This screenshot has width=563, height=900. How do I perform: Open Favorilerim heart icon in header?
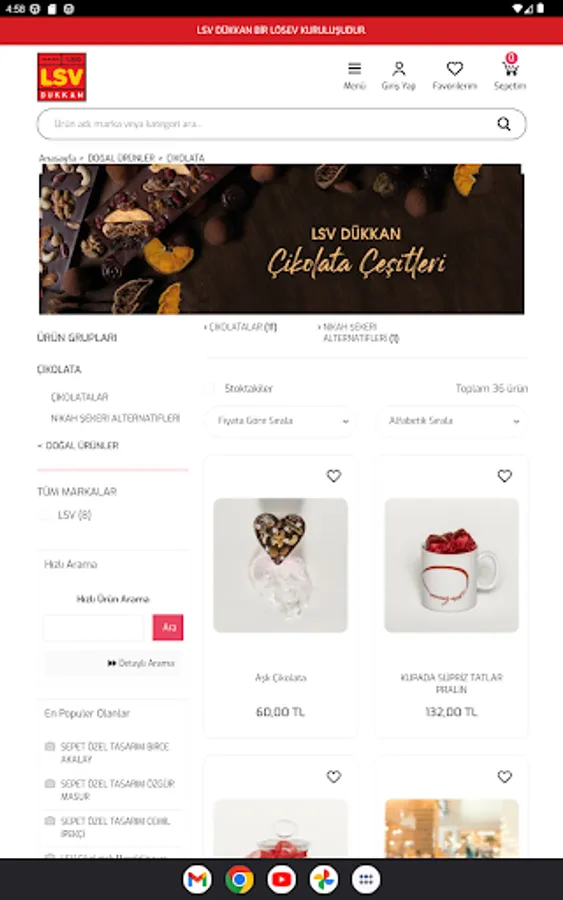[x=455, y=69]
